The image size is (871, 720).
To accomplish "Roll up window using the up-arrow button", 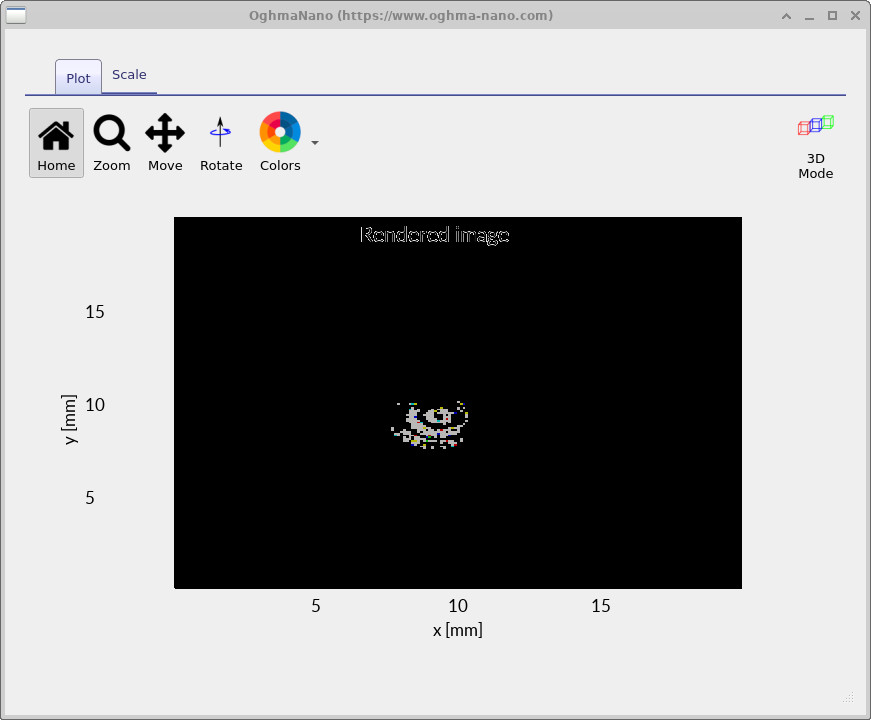I will [x=788, y=15].
